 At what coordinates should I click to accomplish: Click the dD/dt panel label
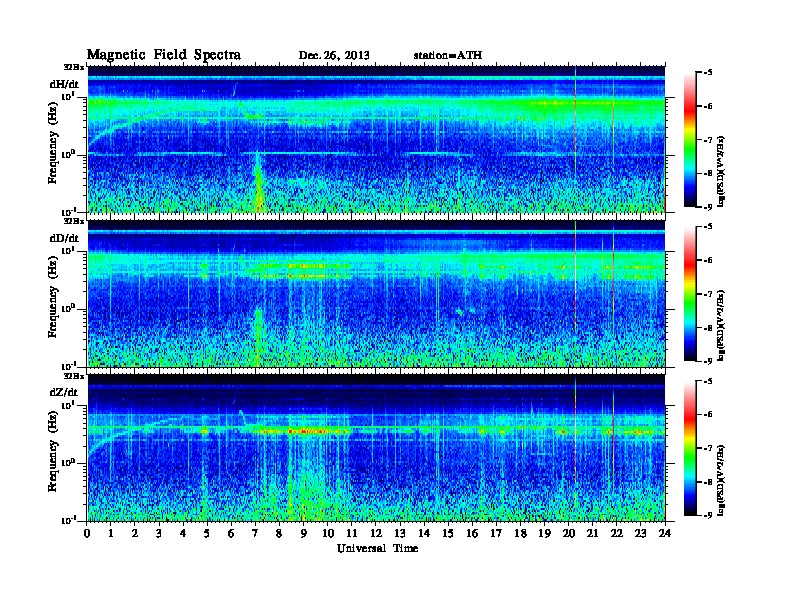(64, 238)
